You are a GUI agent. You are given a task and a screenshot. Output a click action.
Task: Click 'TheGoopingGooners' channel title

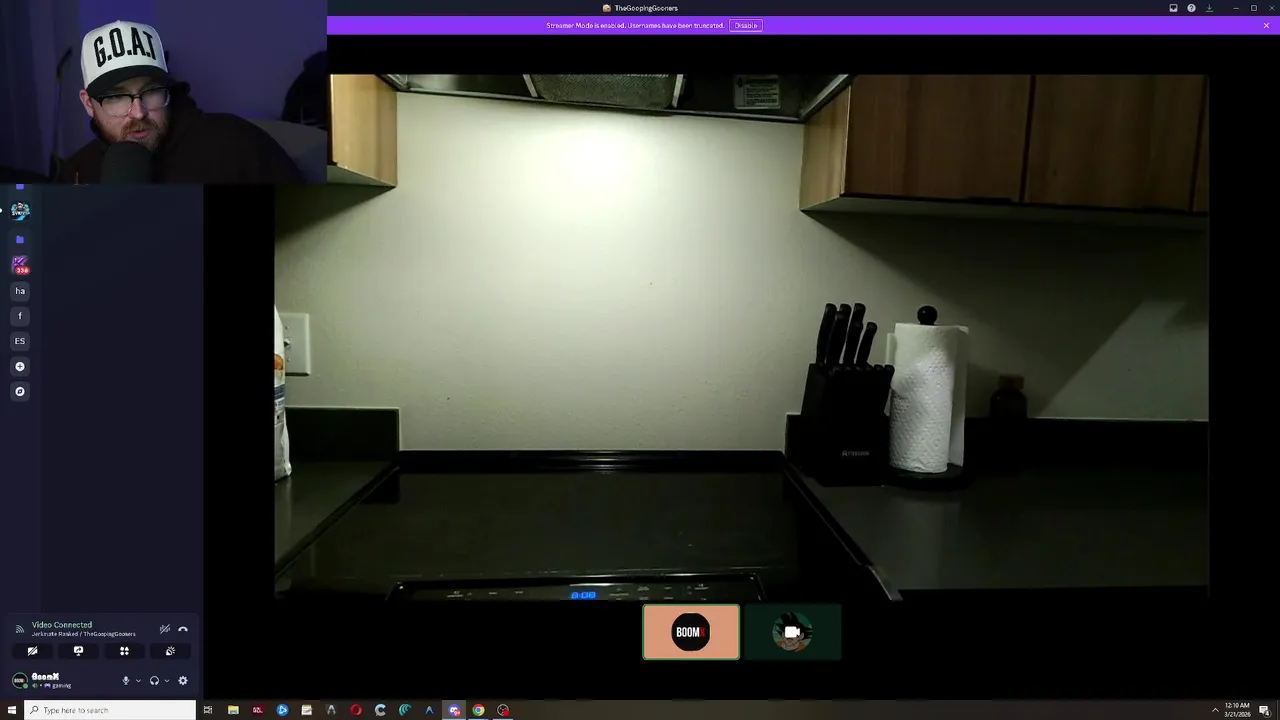click(x=646, y=8)
